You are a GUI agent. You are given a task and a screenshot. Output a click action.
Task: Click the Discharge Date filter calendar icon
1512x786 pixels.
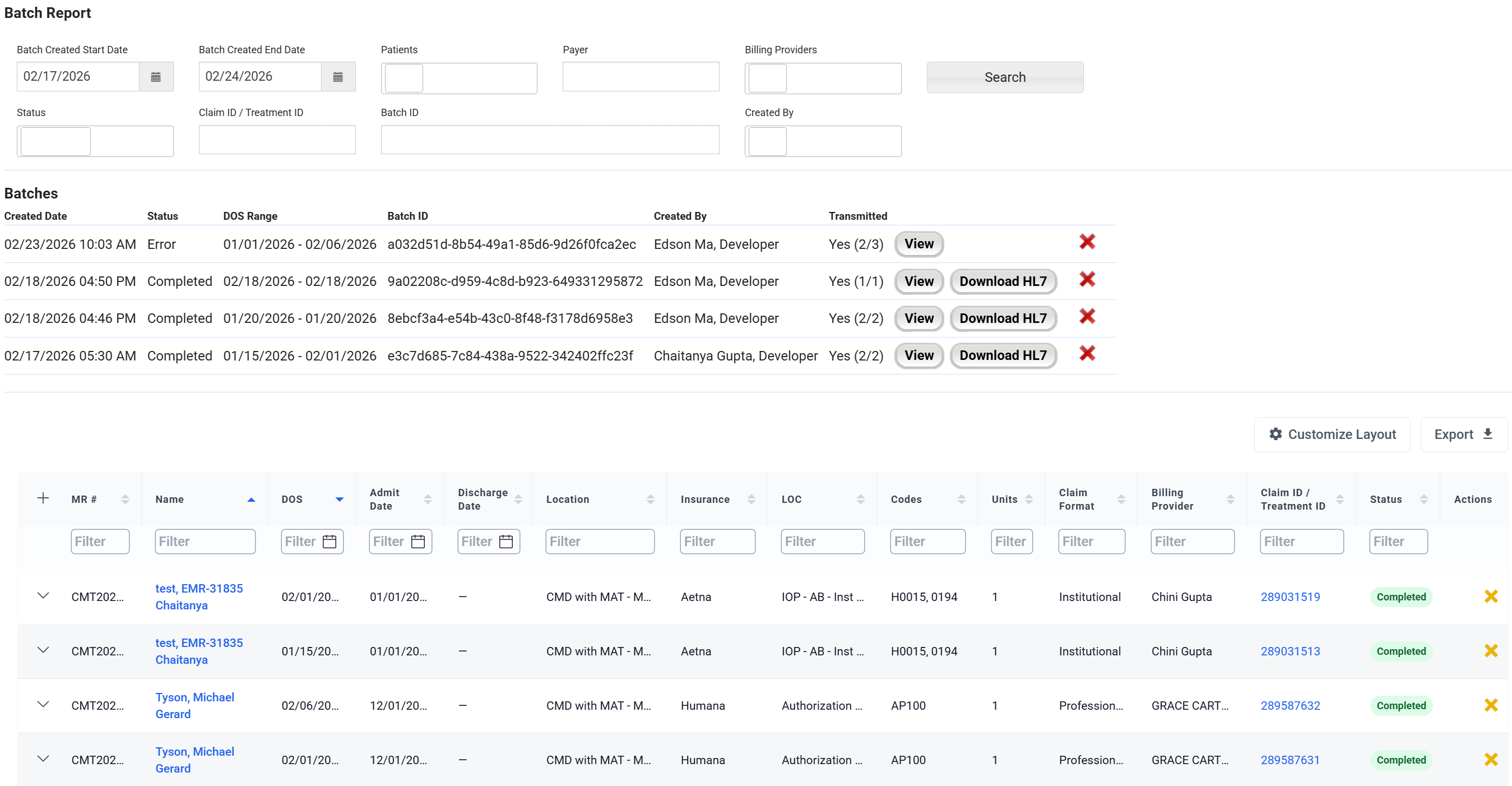[x=506, y=541]
